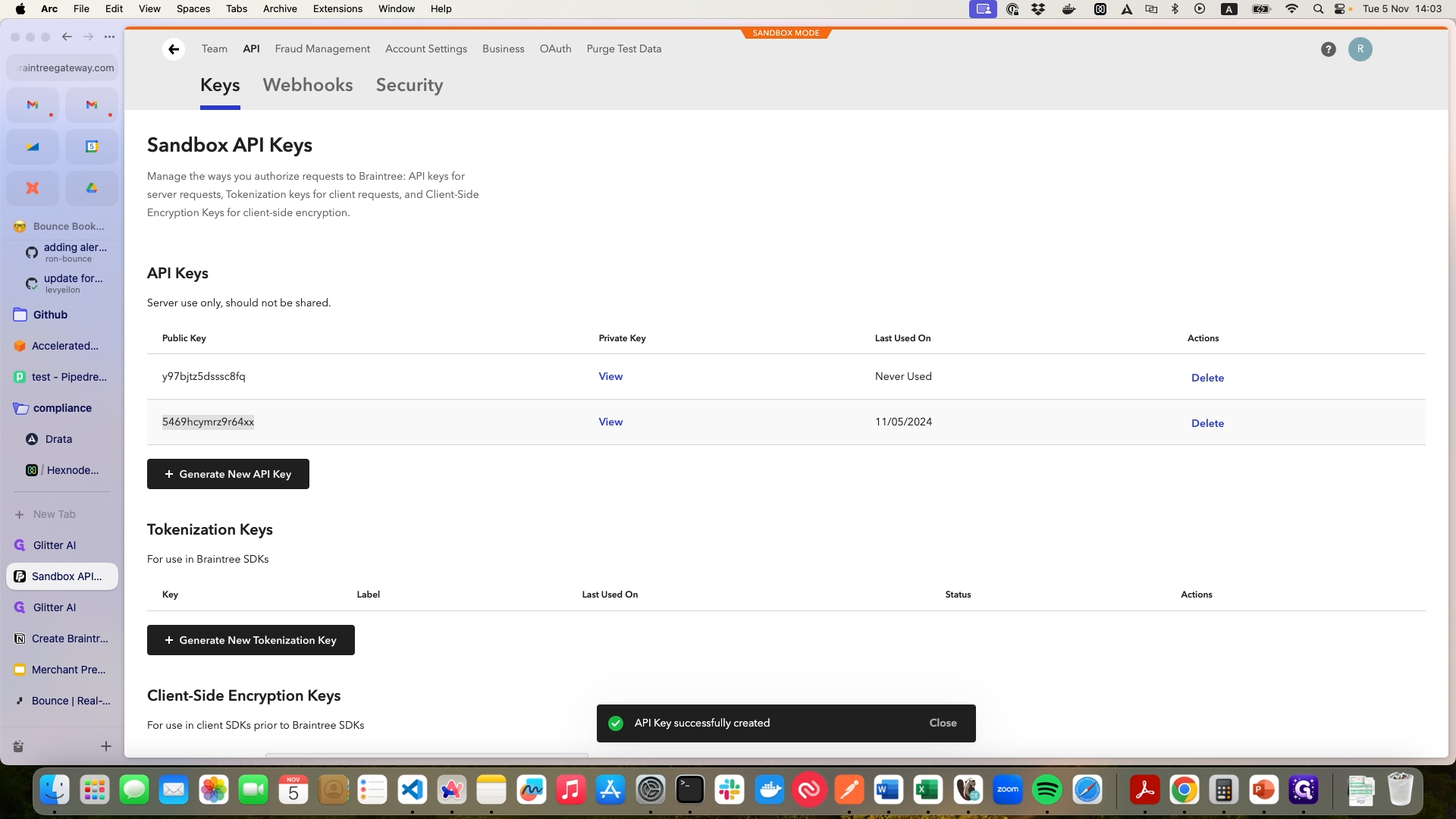This screenshot has width=1456, height=819.
Task: Click the plus icon at sidebar bottom
Action: tap(106, 746)
